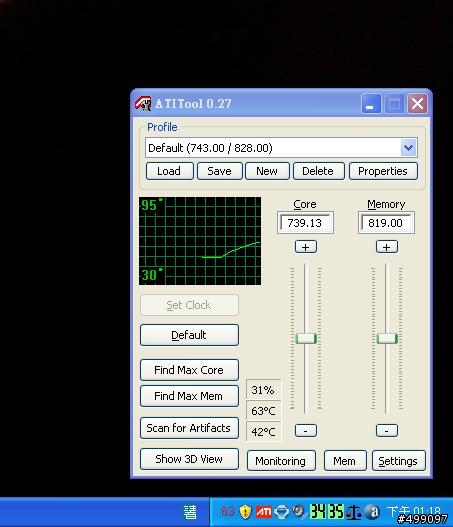
Task: Click the Load profile button
Action: (169, 171)
